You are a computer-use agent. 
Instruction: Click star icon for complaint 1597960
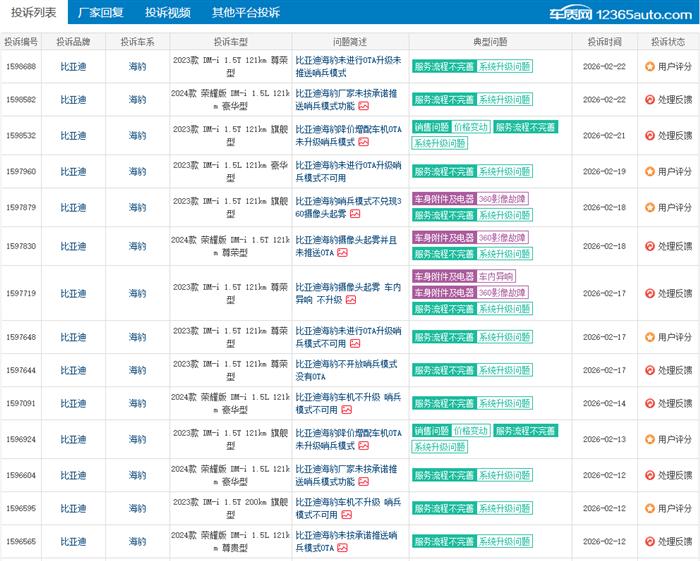650,172
